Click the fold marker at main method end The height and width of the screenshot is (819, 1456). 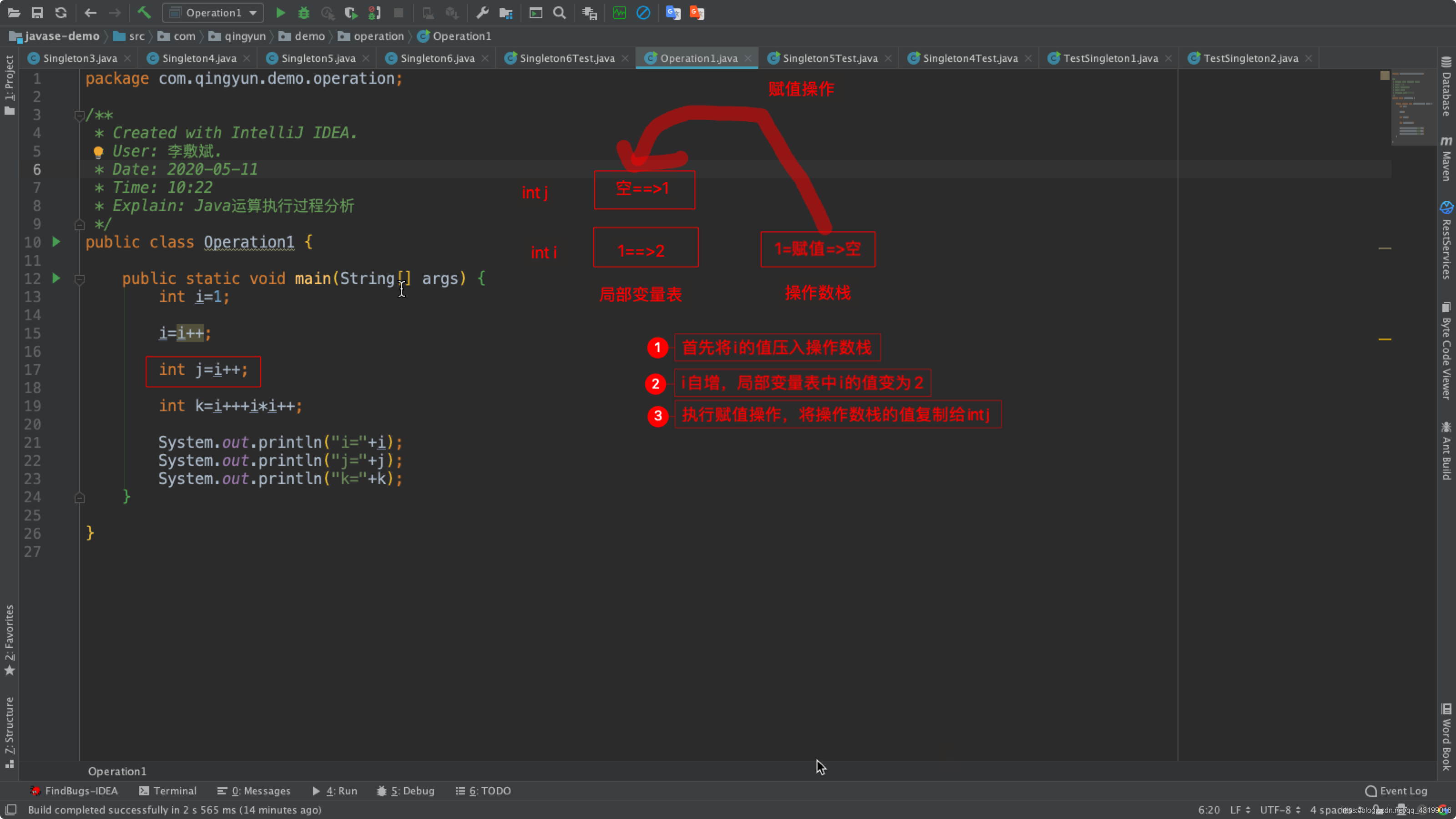coord(80,498)
